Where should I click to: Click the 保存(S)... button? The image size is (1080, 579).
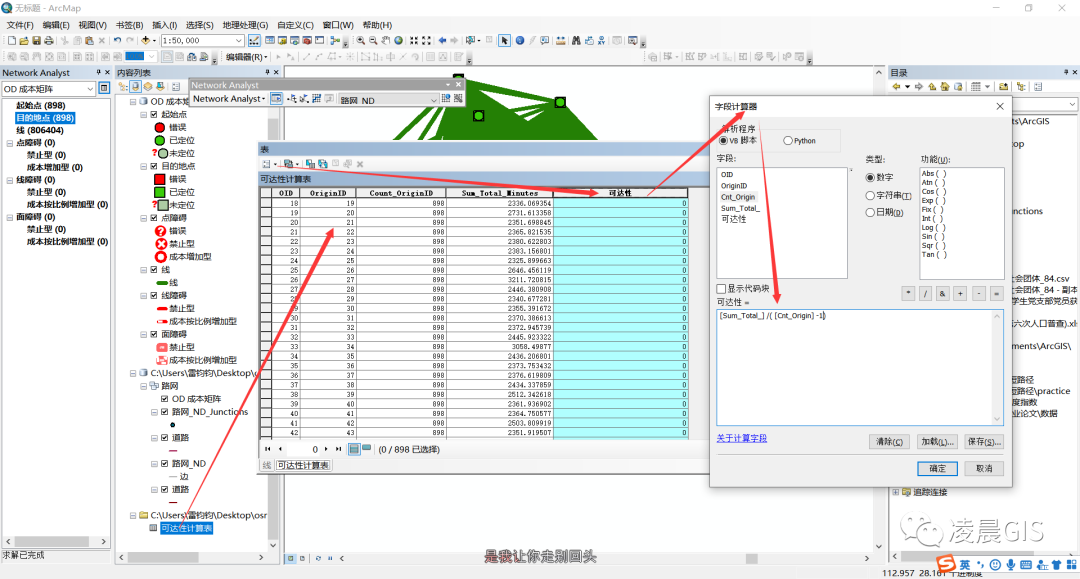coord(984,441)
